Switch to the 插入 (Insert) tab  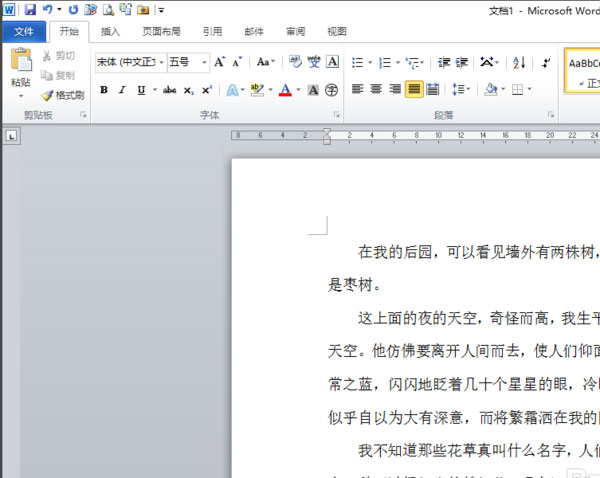click(110, 31)
